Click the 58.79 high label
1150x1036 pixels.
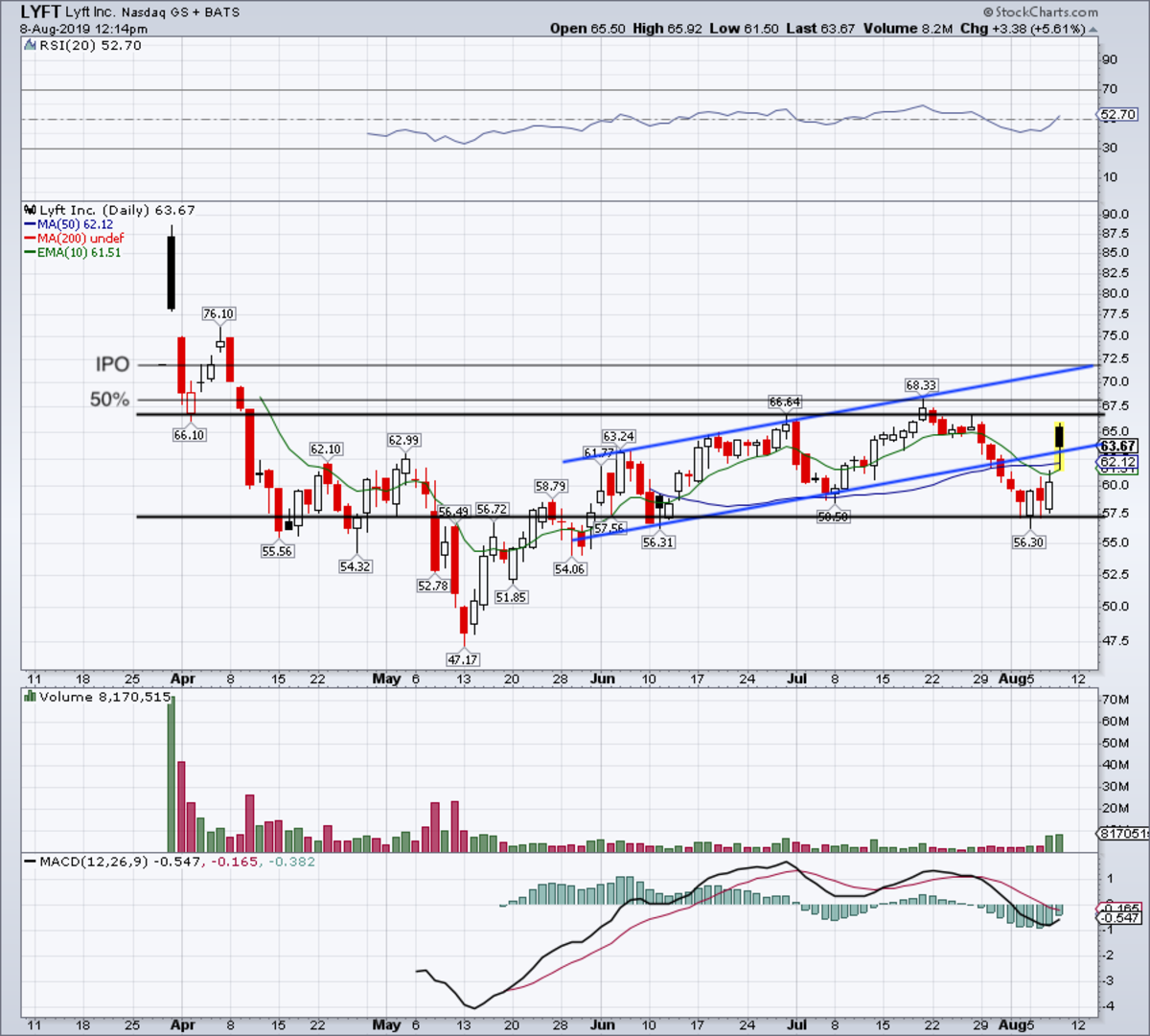click(551, 487)
